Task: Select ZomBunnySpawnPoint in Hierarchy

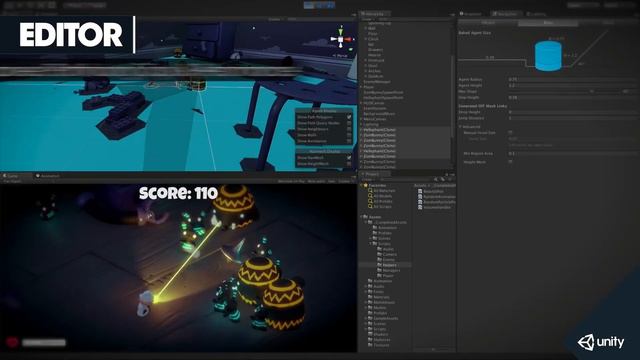Action: click(383, 92)
